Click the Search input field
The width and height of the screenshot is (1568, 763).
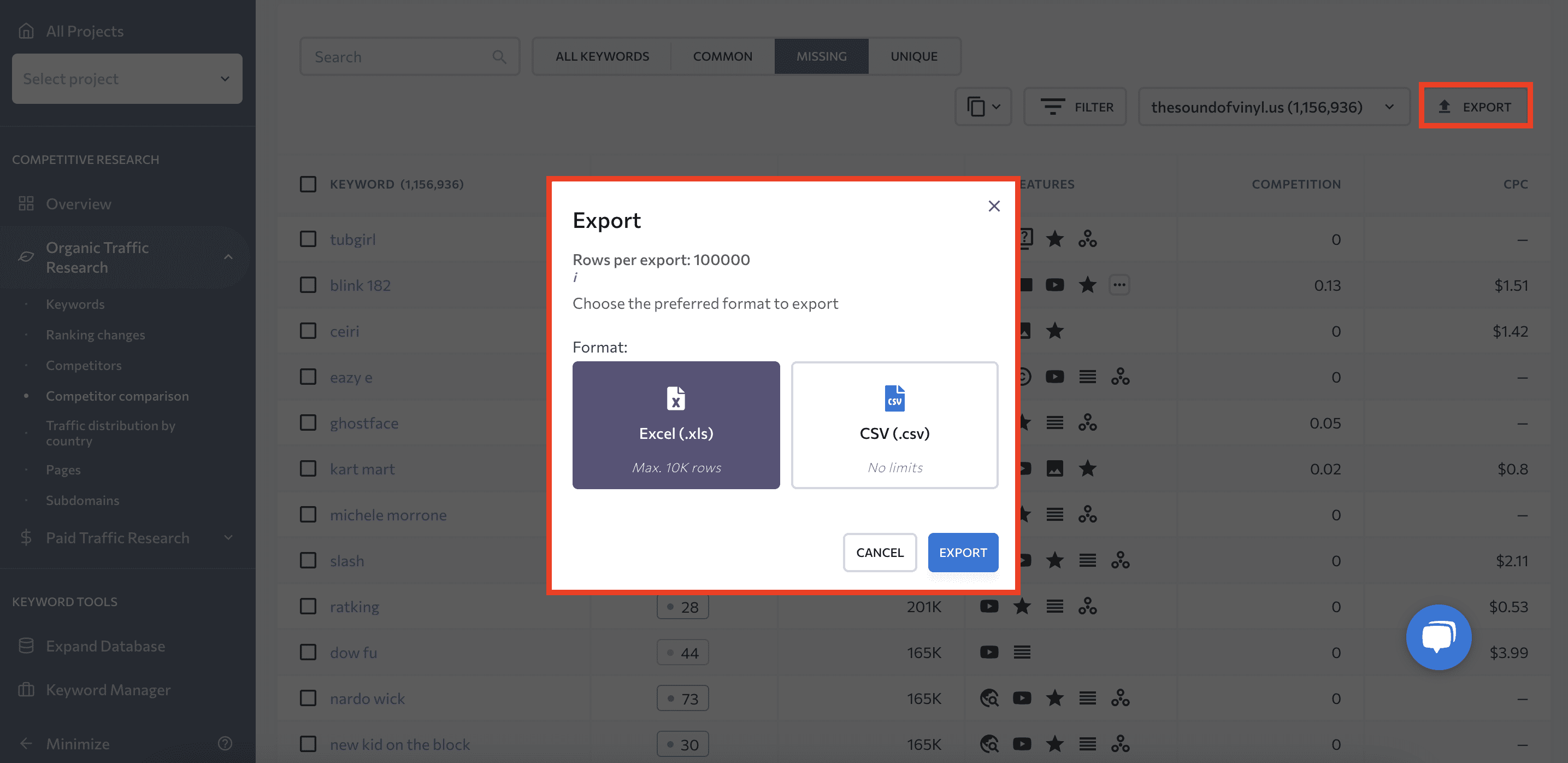tap(411, 56)
